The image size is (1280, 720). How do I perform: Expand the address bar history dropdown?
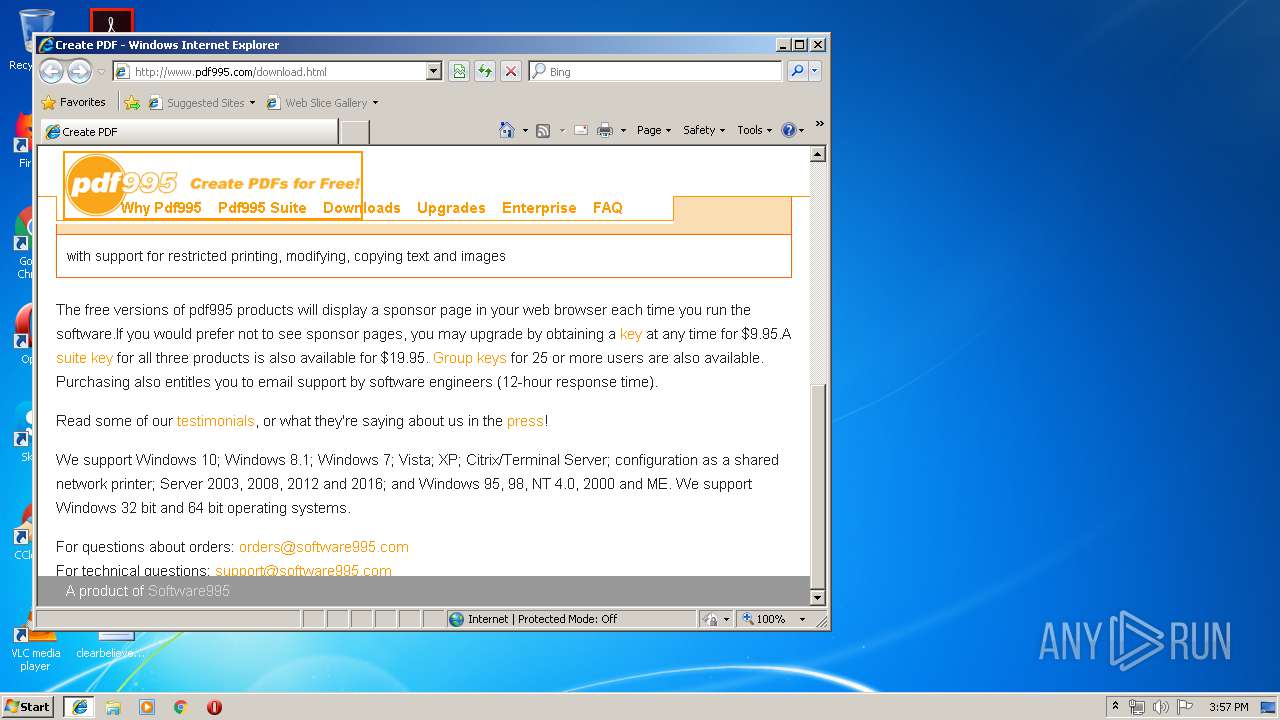coord(434,71)
